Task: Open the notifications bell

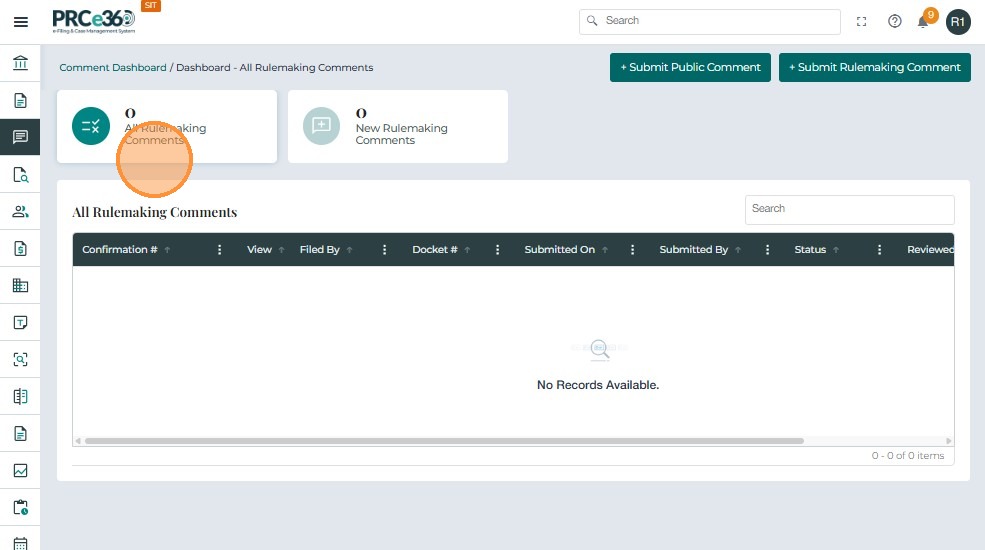Action: click(x=923, y=23)
